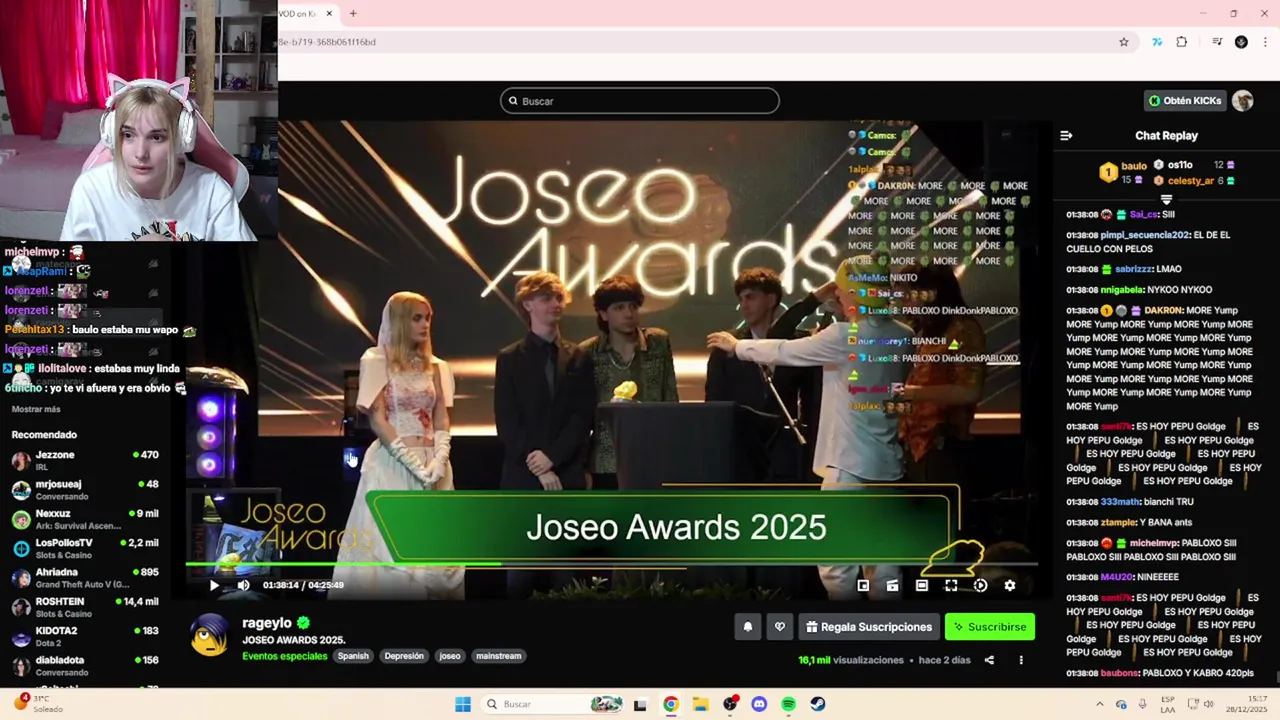Share the VOD via share icon

989,660
